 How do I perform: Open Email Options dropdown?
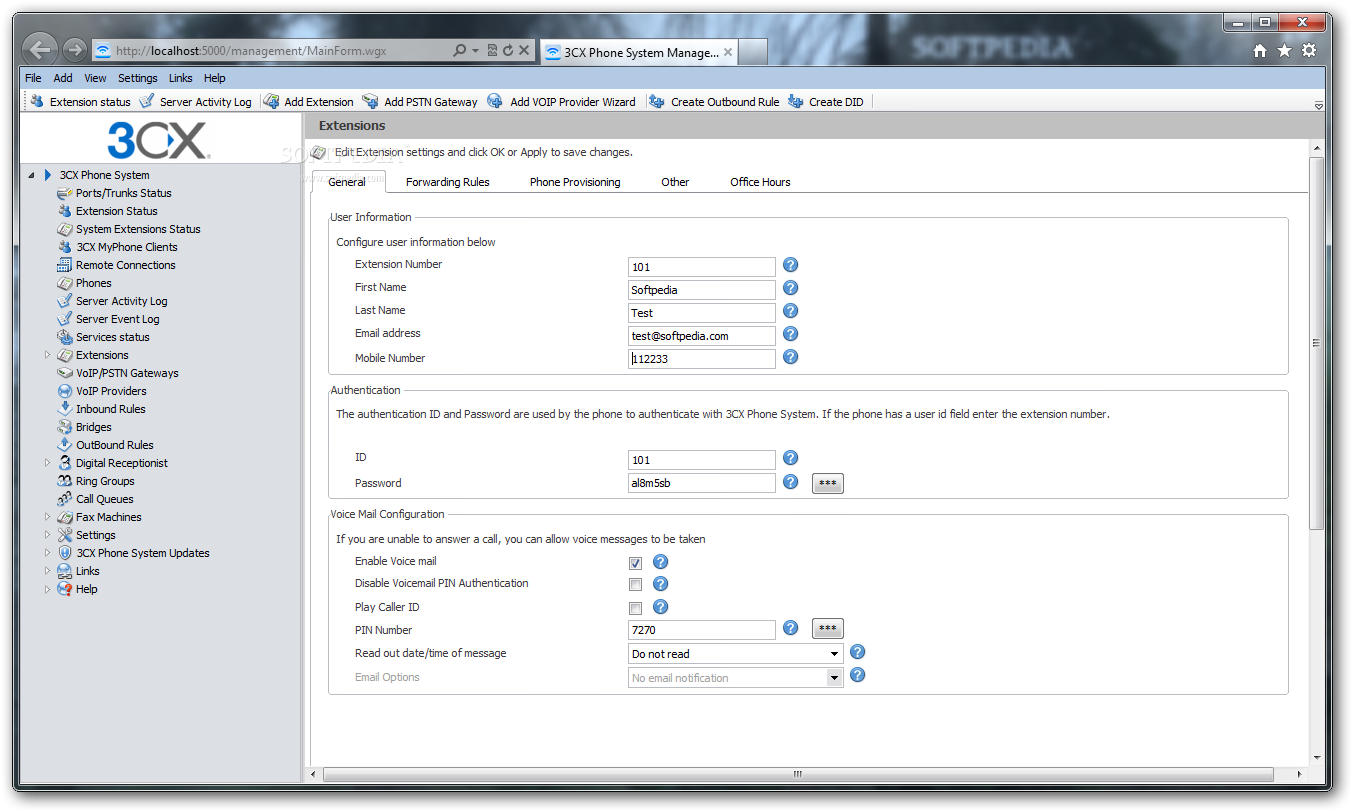coord(735,678)
